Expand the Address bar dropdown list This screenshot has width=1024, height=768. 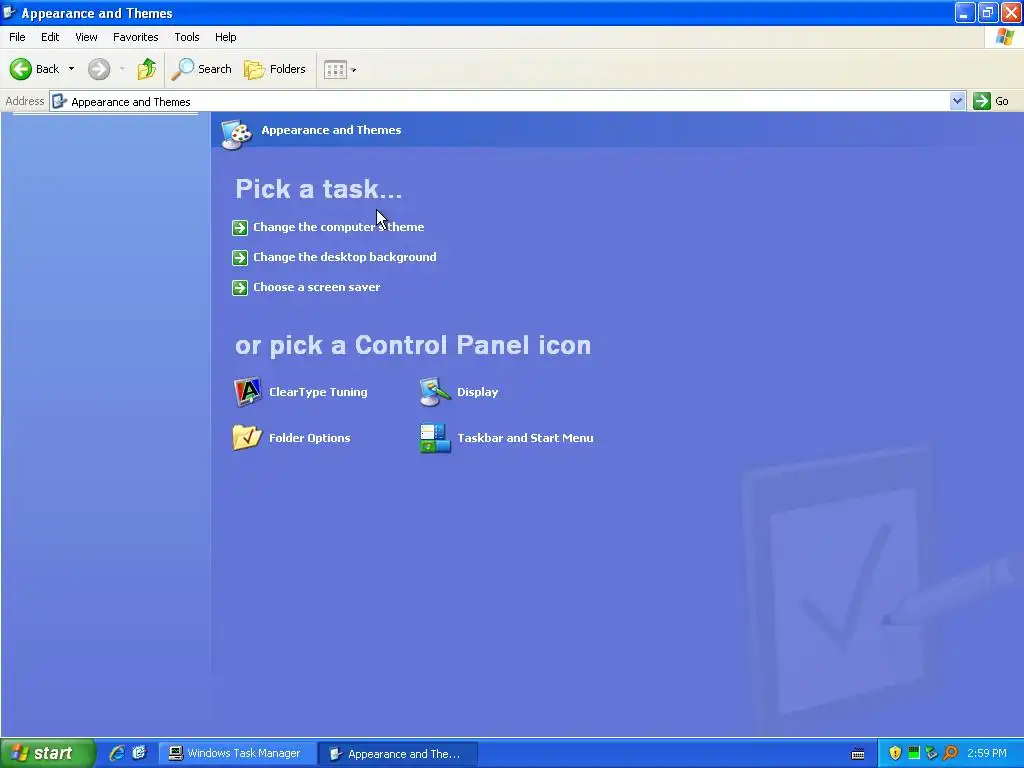pyautogui.click(x=957, y=101)
